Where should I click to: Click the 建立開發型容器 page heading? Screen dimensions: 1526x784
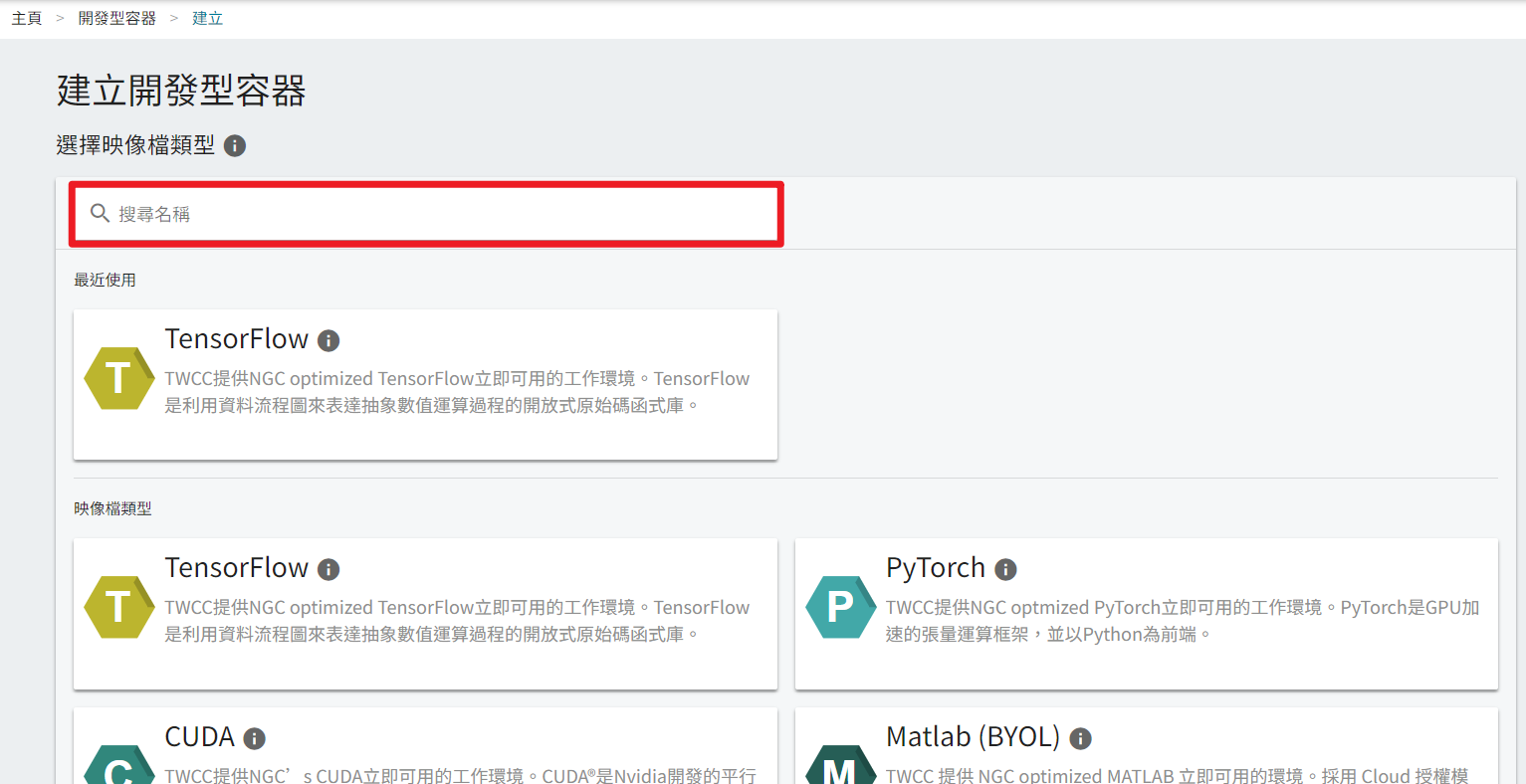pyautogui.click(x=181, y=91)
